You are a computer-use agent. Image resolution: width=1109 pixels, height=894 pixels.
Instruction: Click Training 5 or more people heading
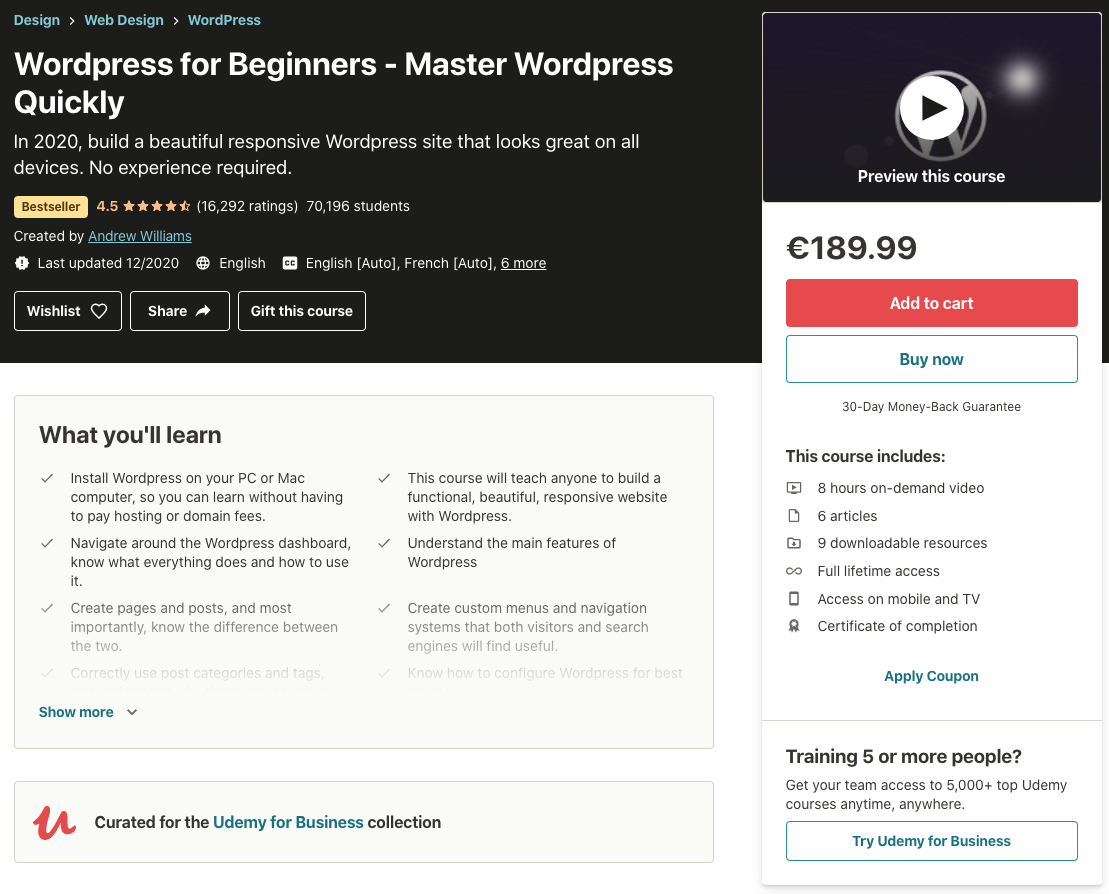point(904,757)
